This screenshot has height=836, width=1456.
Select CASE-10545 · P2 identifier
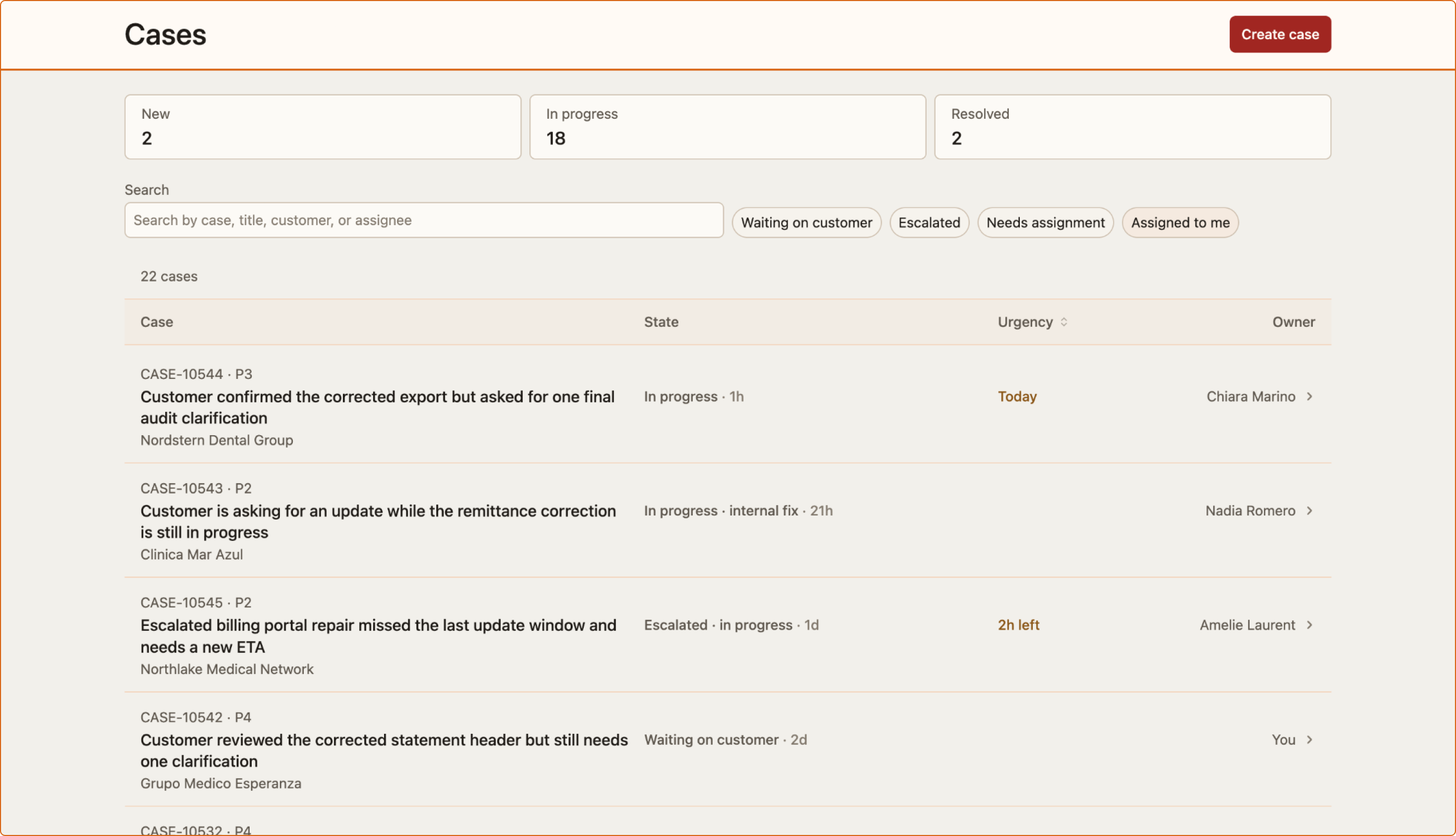tap(196, 603)
